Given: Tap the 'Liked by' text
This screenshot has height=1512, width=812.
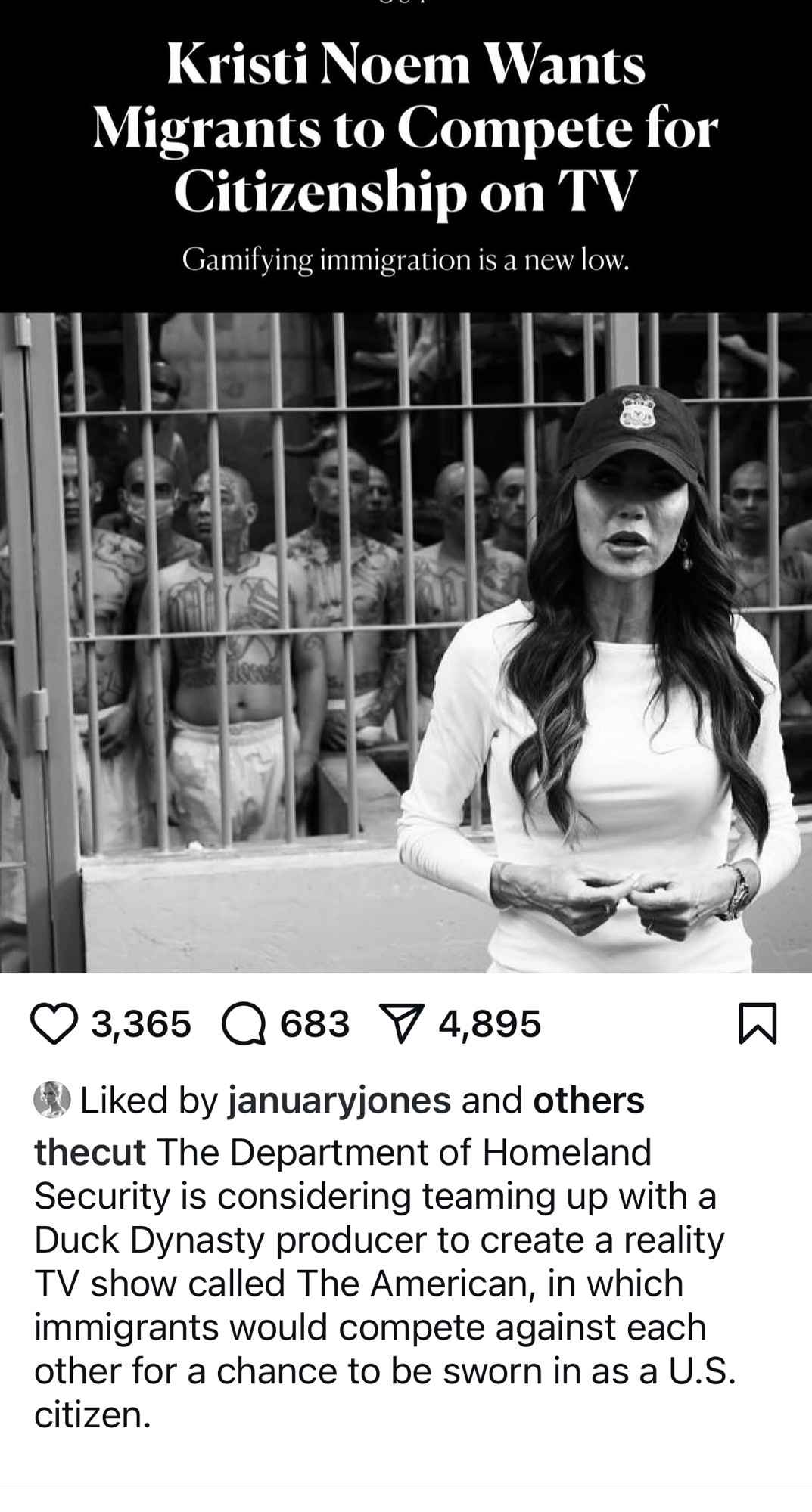Looking at the screenshot, I should [149, 1101].
